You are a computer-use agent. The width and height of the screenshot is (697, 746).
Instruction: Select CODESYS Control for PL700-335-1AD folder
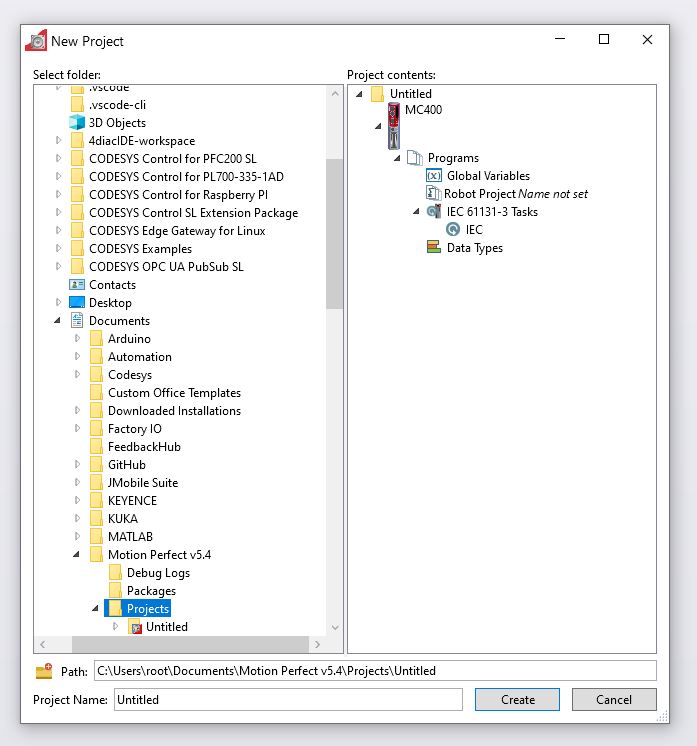(x=186, y=177)
